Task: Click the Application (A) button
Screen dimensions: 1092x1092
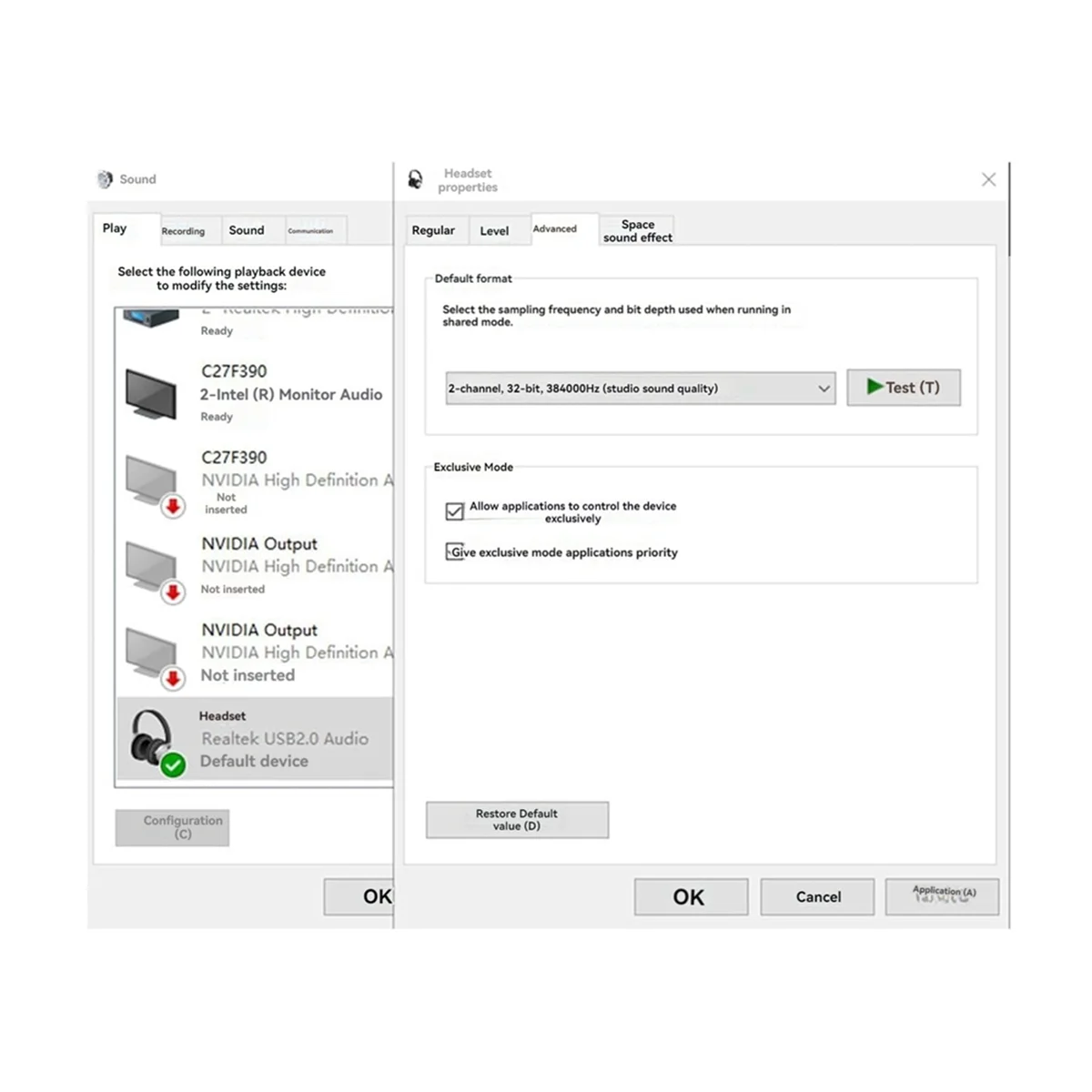Action: pyautogui.click(x=942, y=897)
